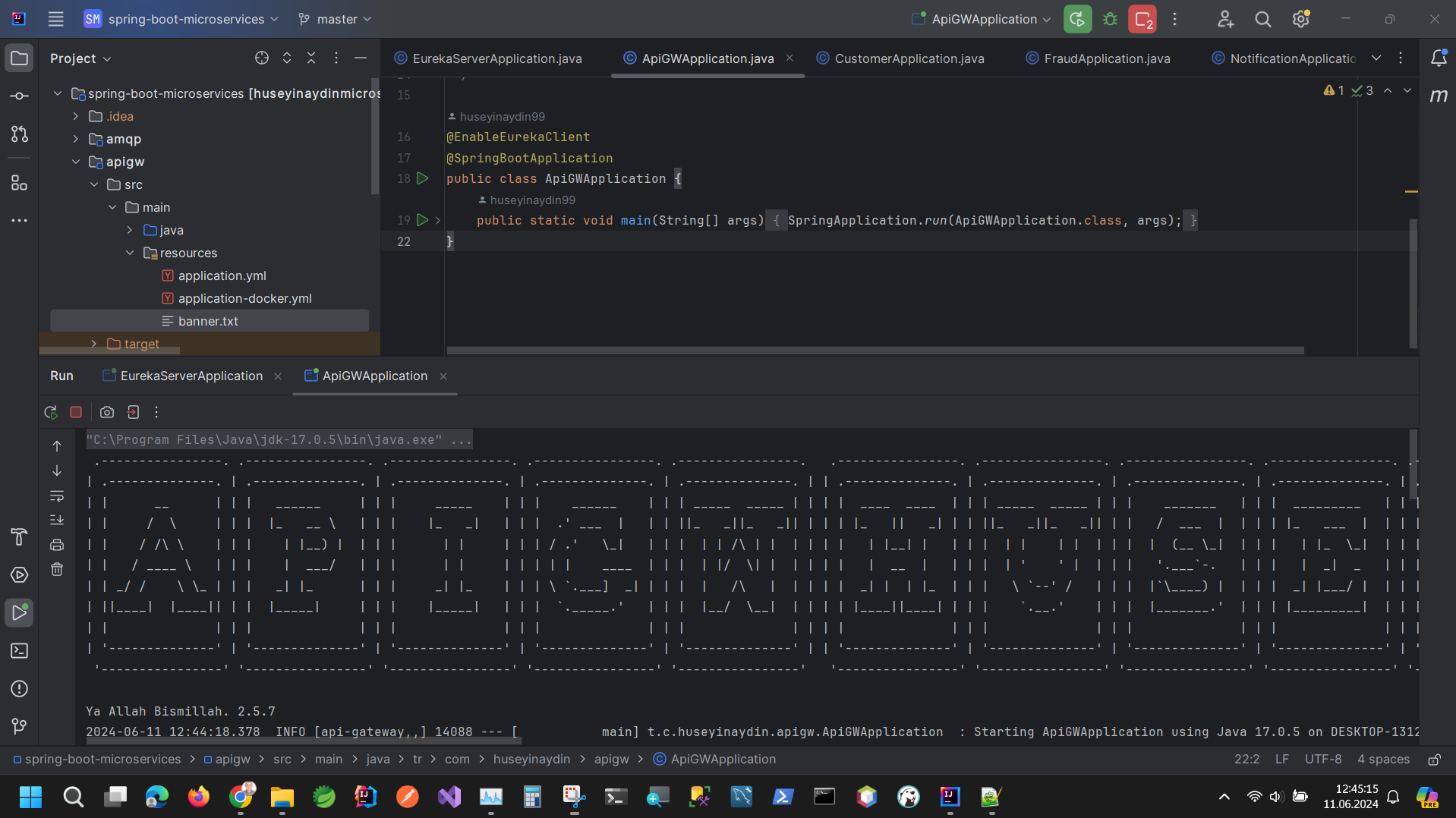This screenshot has width=1456, height=818.
Task: Switch to EurekaServerApplication.java tab
Action: (488, 58)
